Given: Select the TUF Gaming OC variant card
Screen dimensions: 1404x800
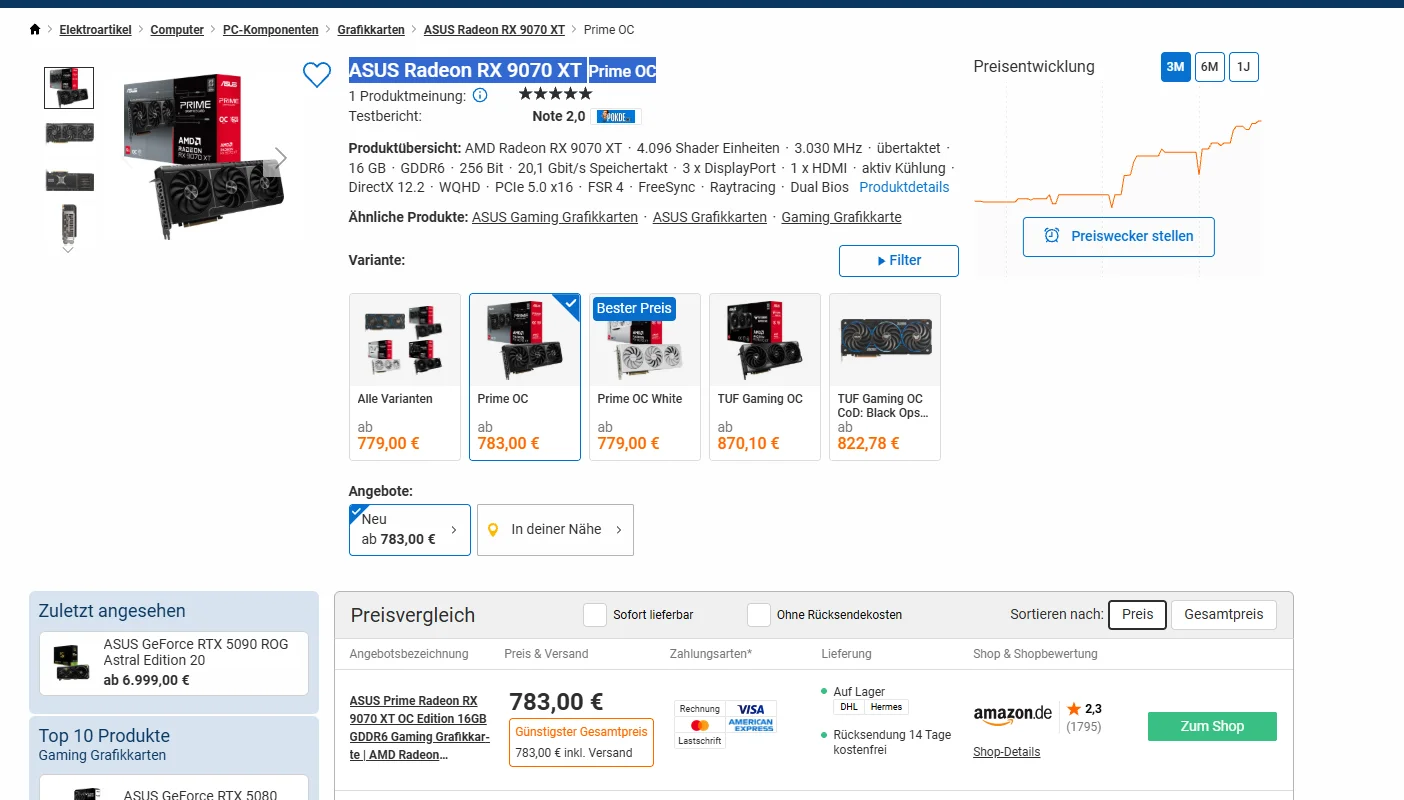Looking at the screenshot, I should pyautogui.click(x=765, y=377).
